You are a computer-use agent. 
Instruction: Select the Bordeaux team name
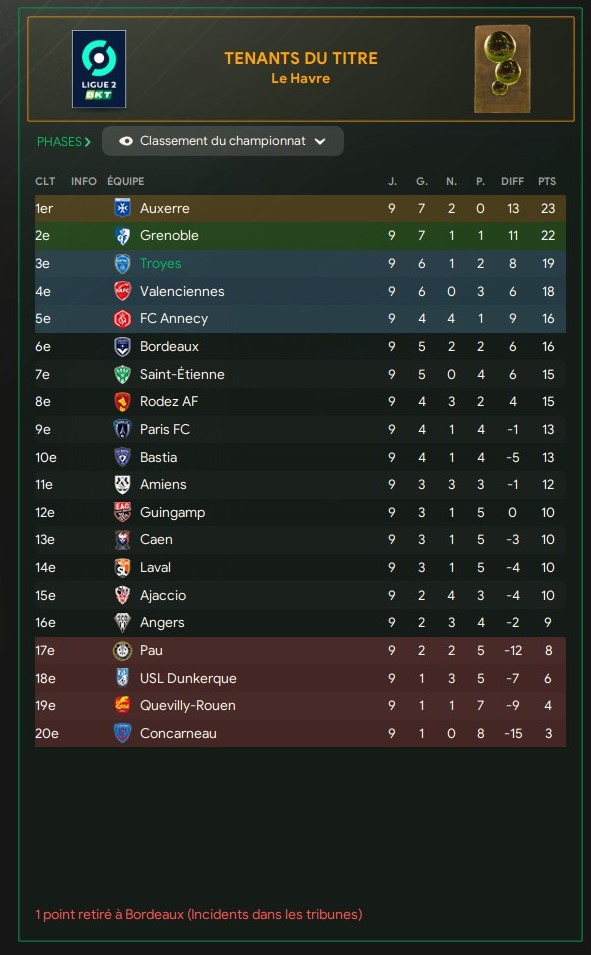click(x=169, y=346)
